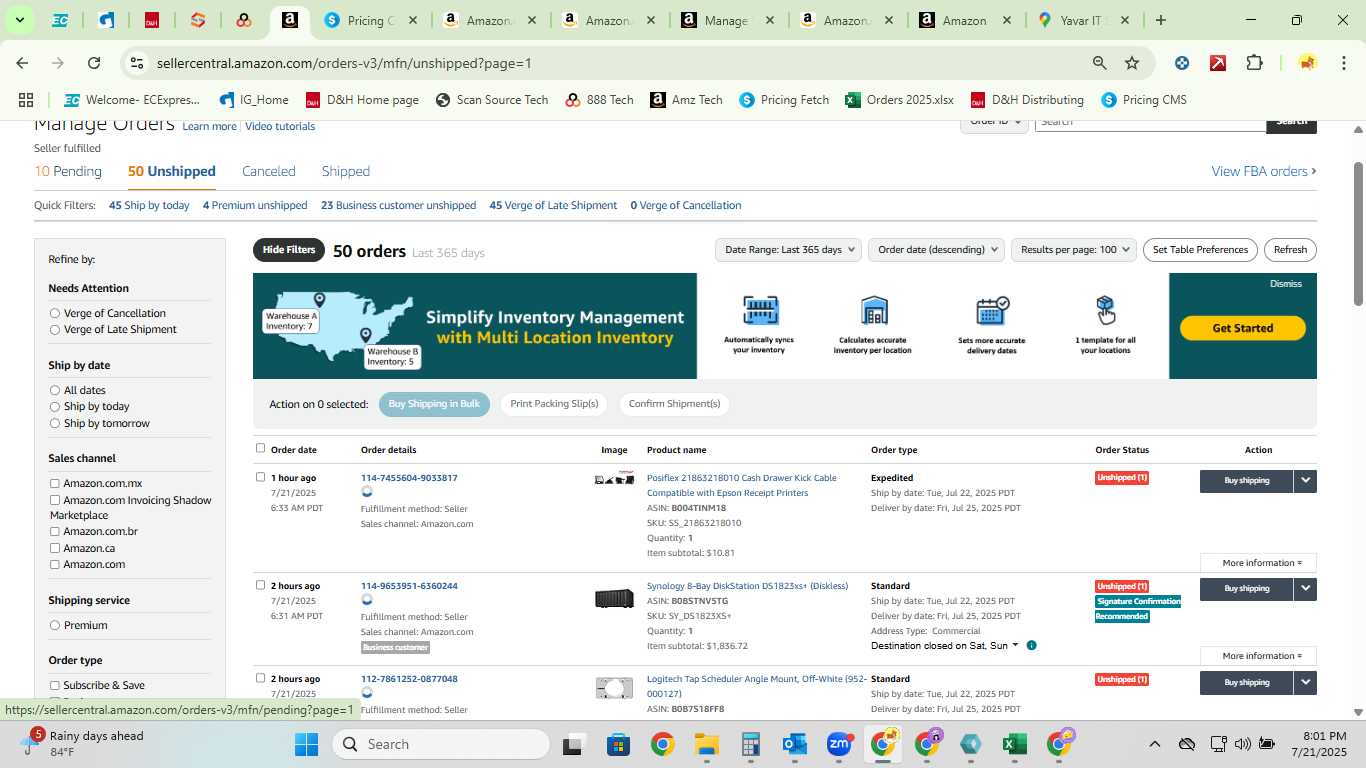Screen dimensions: 1366x768
Task: Open Outlook from the taskbar
Action: pyautogui.click(x=795, y=744)
